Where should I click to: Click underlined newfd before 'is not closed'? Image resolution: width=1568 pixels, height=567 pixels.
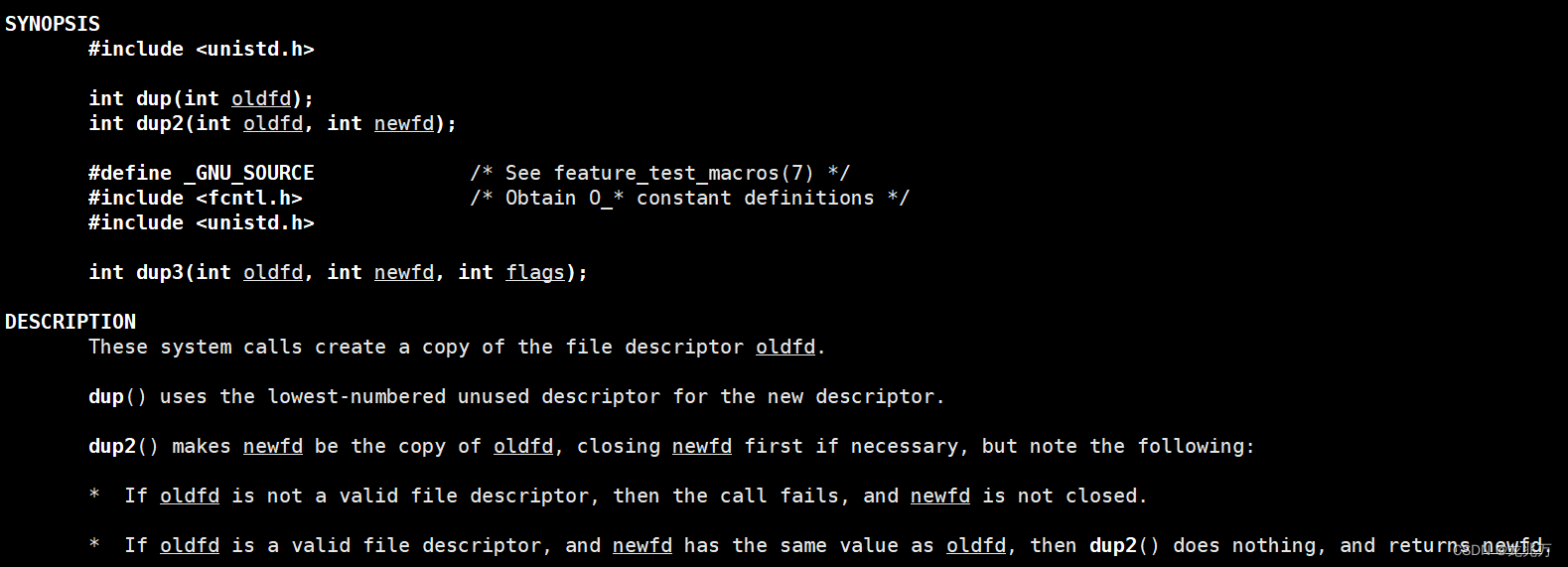pos(940,496)
